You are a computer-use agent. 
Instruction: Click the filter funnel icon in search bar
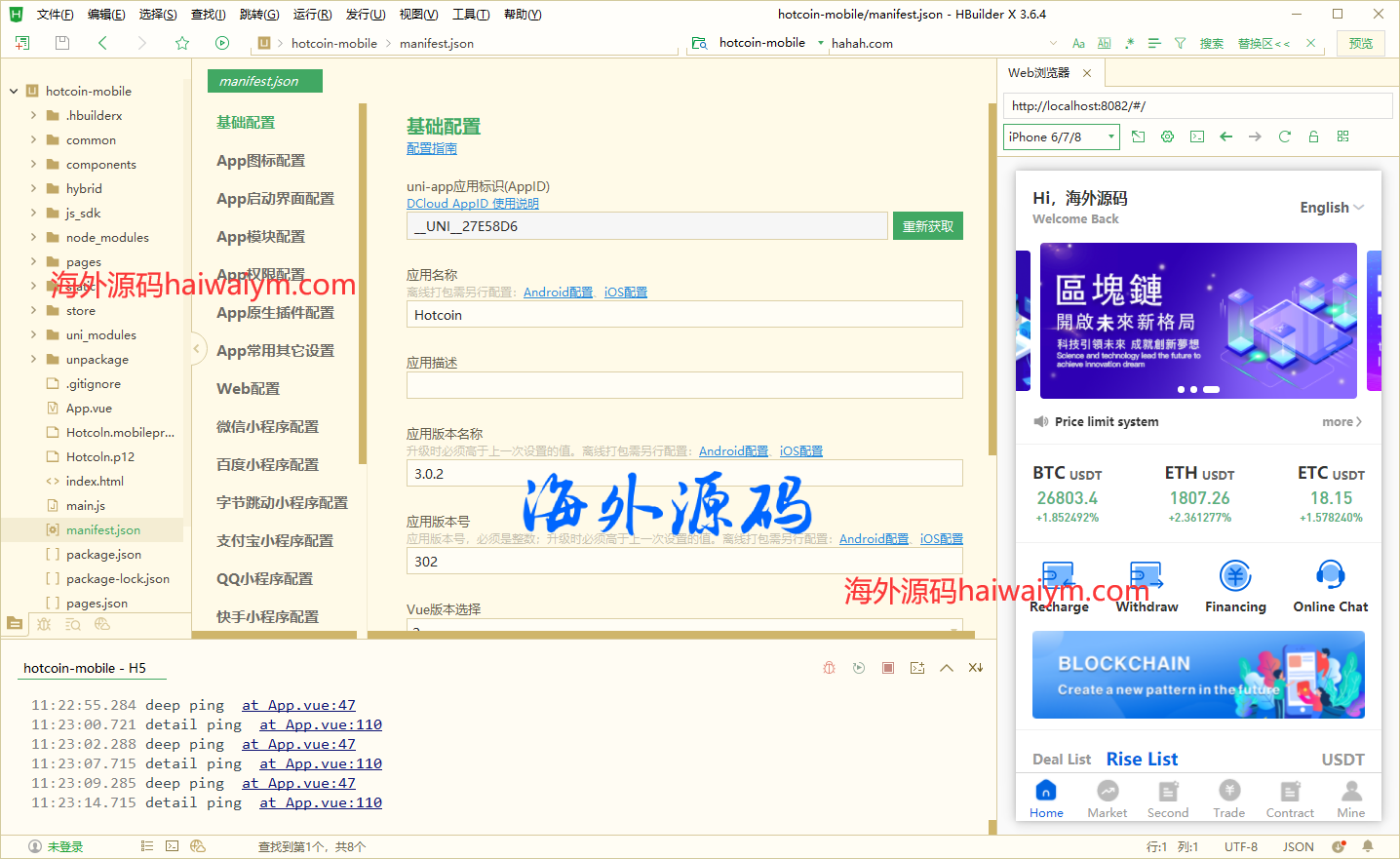click(1180, 43)
